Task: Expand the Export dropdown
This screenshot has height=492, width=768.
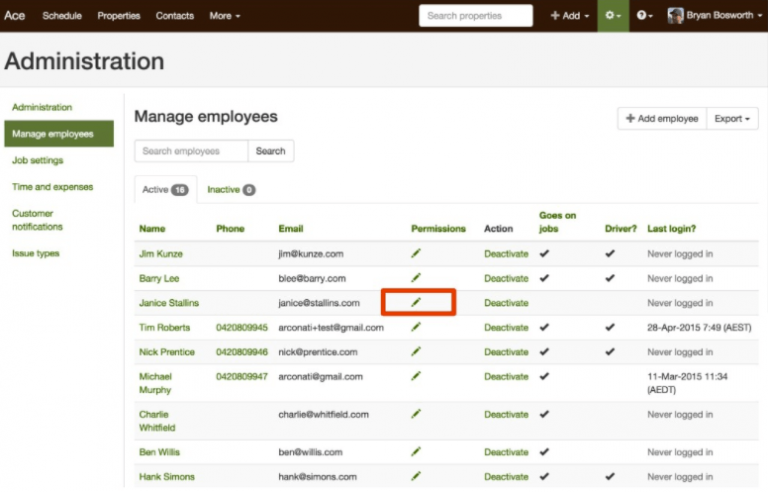Action: [x=732, y=119]
